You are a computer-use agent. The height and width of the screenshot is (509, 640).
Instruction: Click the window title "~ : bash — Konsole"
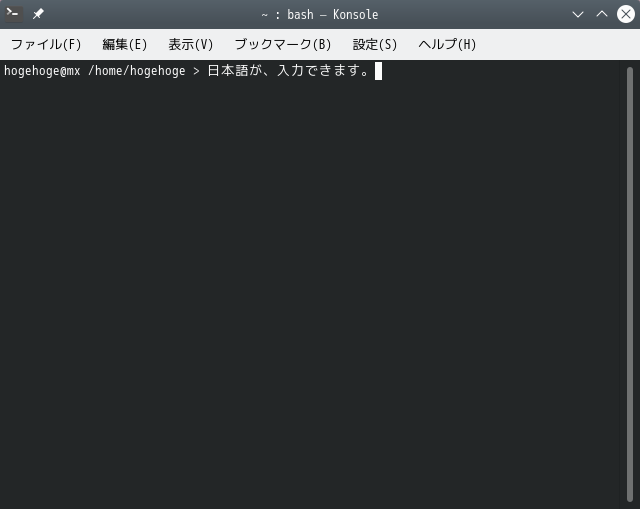coord(320,15)
